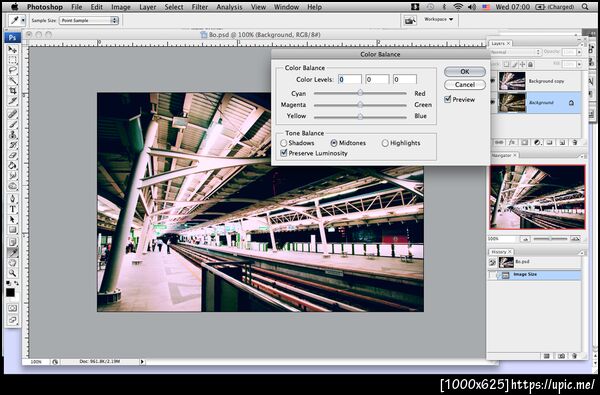Open the layer blend mode dropdown
This screenshot has height=395, width=600.
[515, 52]
